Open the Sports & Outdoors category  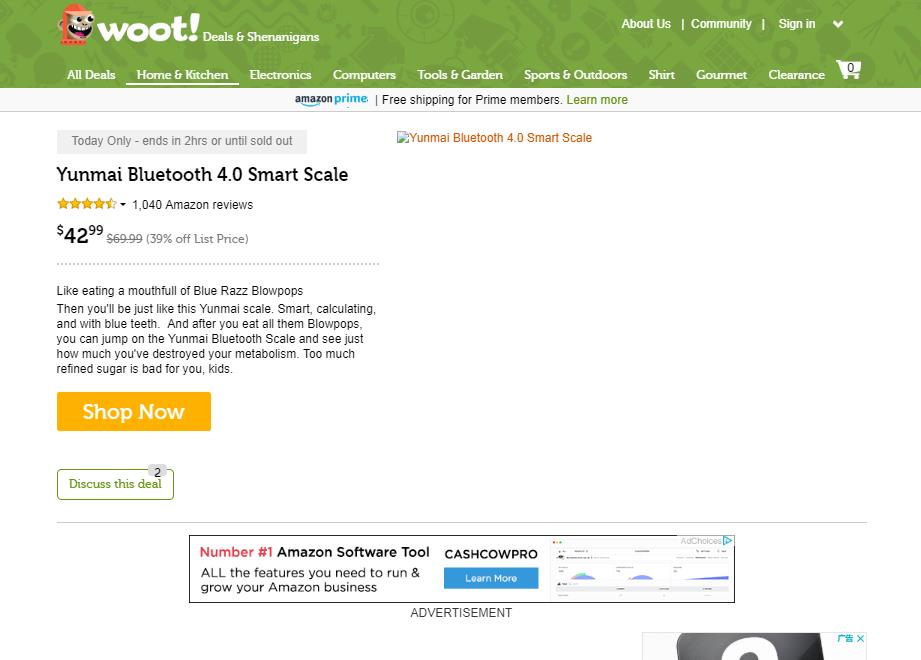[576, 75]
